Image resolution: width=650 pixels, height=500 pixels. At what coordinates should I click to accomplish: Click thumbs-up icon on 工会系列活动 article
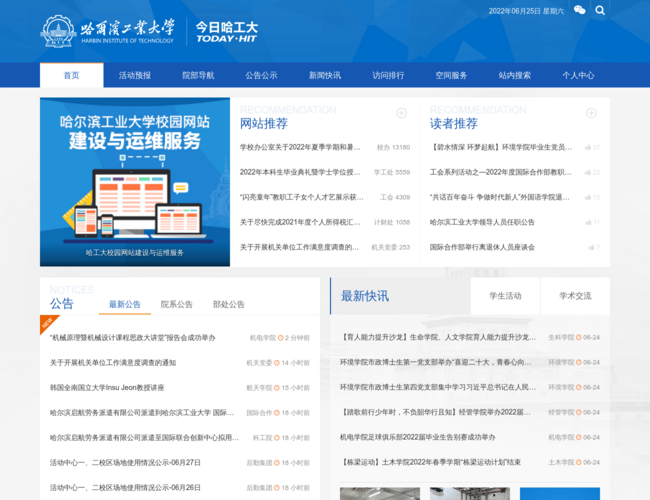pos(589,172)
